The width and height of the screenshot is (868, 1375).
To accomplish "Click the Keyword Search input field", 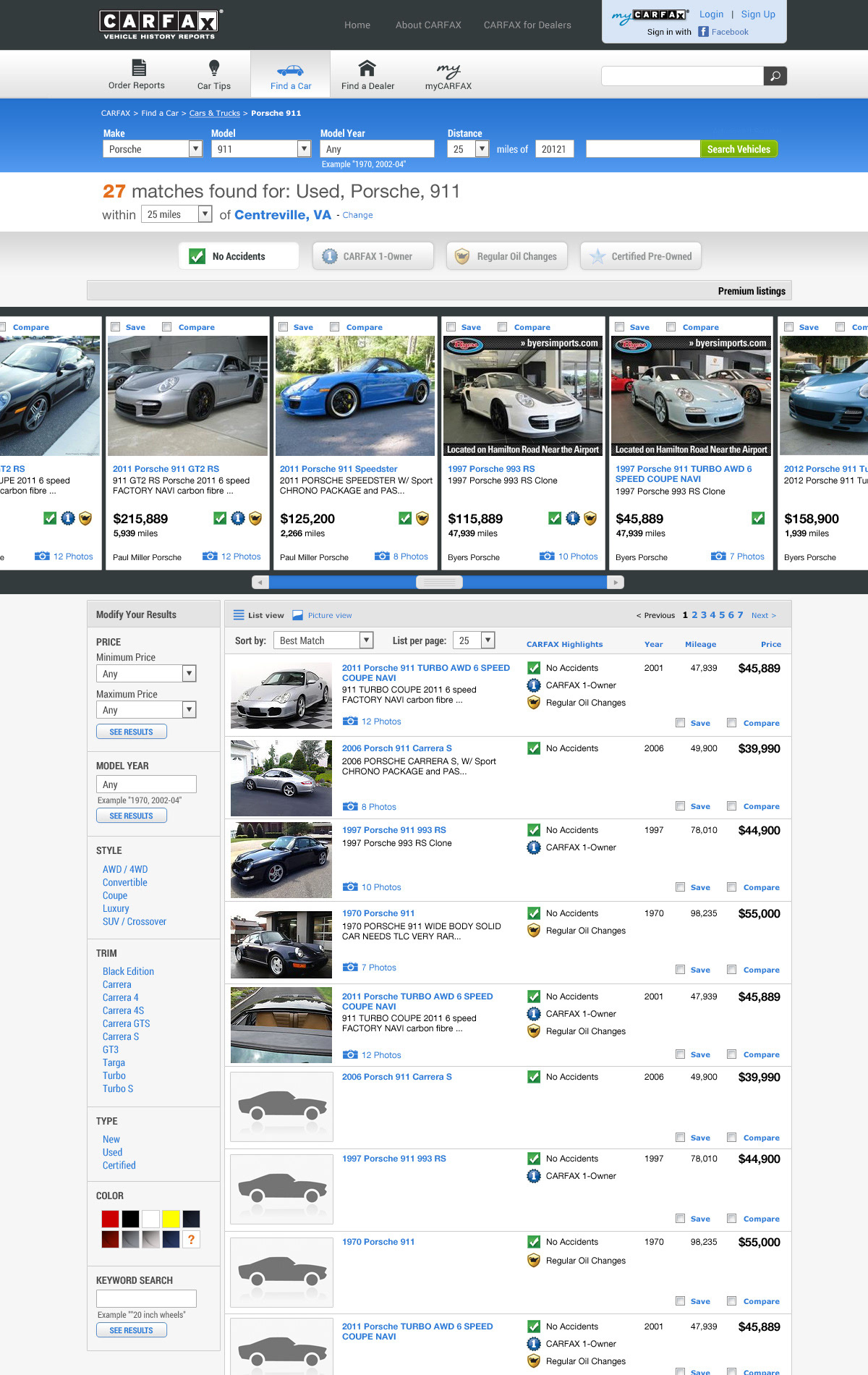I will point(146,1298).
